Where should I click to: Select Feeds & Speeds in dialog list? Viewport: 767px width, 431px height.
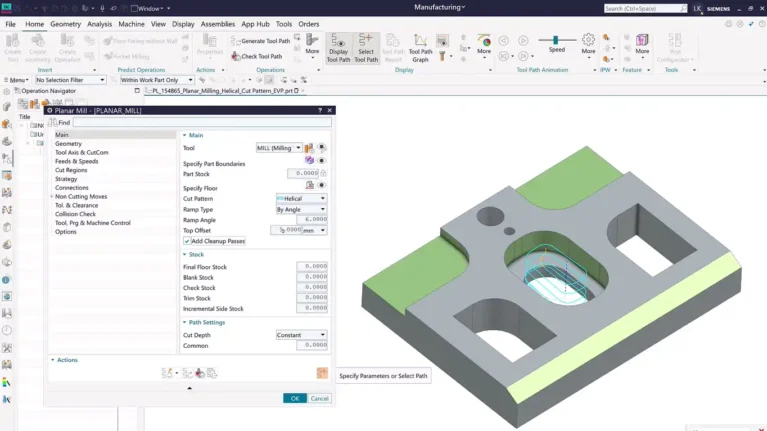click(x=76, y=161)
